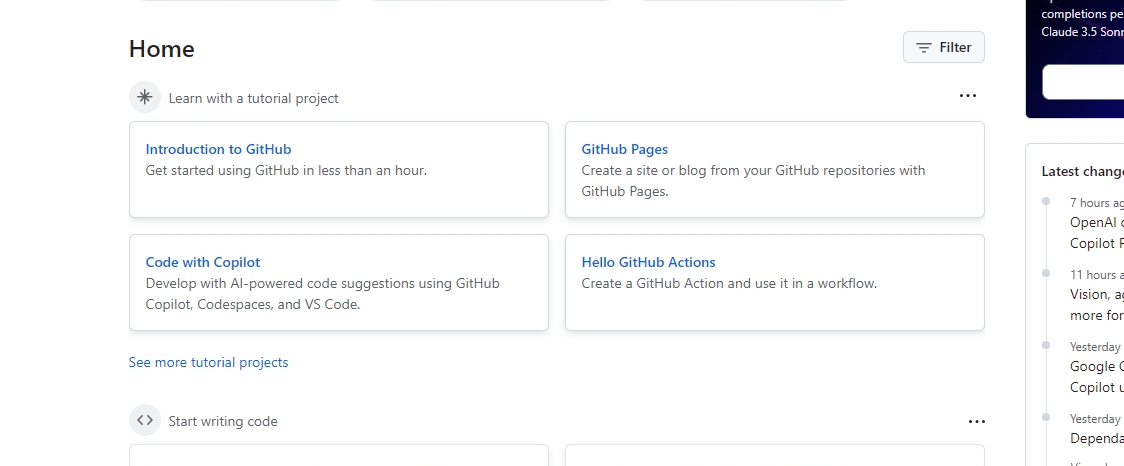Open the Code with Copilot tutorial
The image size is (1124, 466).
203,262
